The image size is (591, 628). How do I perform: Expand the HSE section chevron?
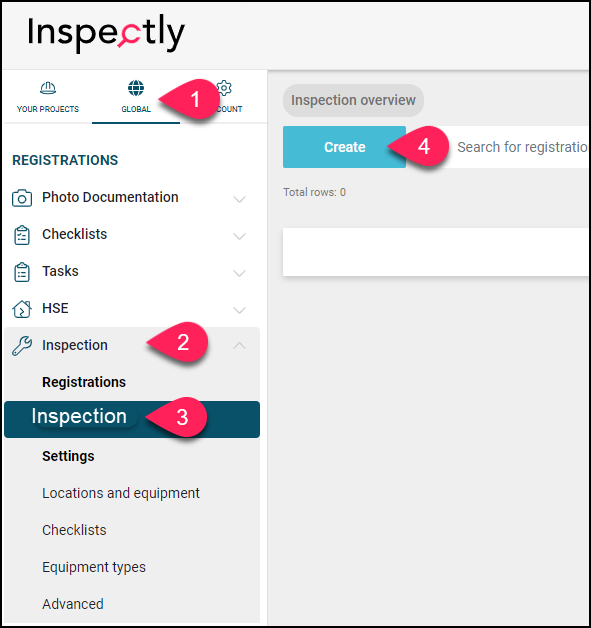(x=239, y=310)
